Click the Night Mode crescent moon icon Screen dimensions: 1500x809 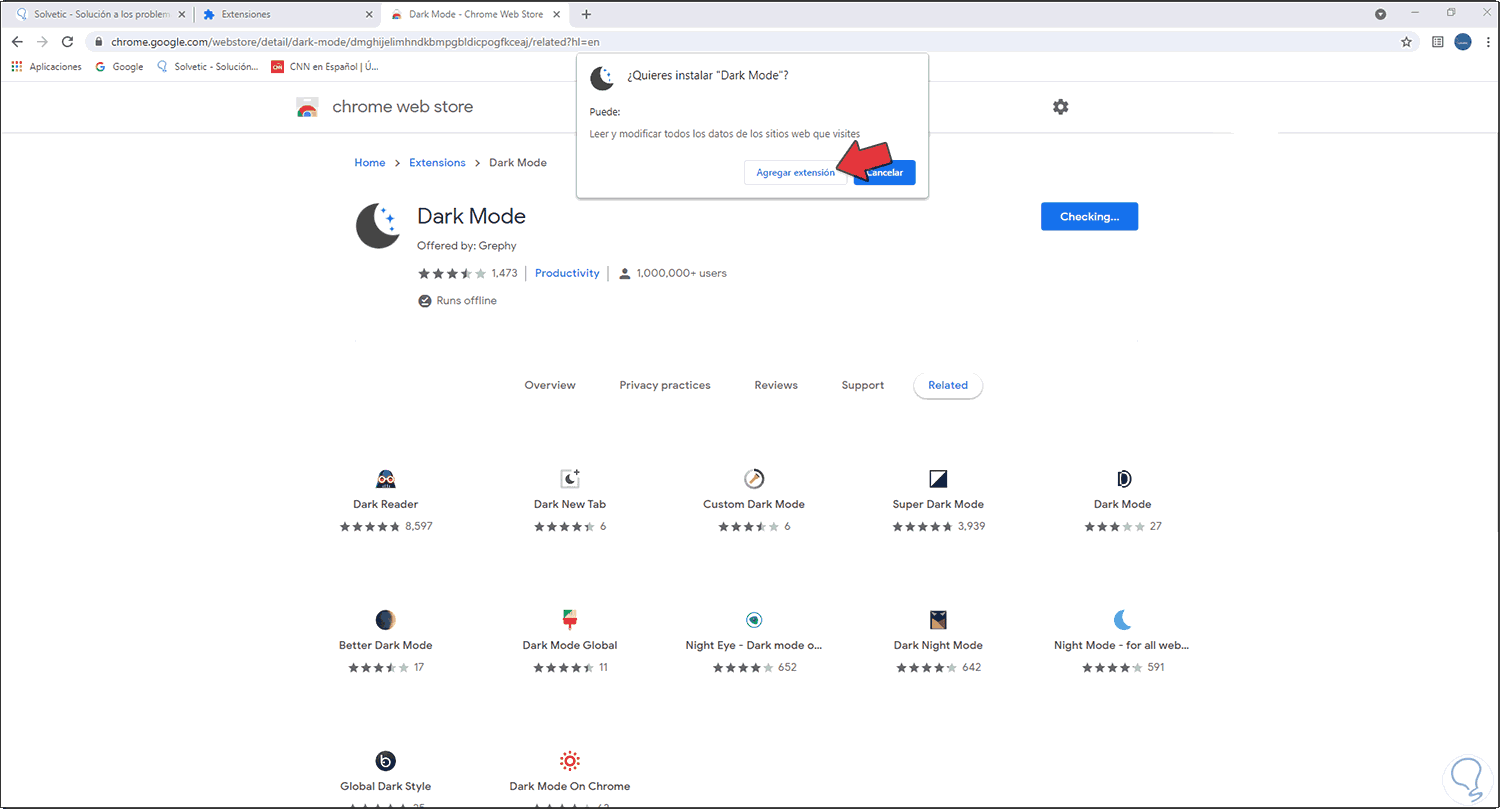click(1122, 619)
